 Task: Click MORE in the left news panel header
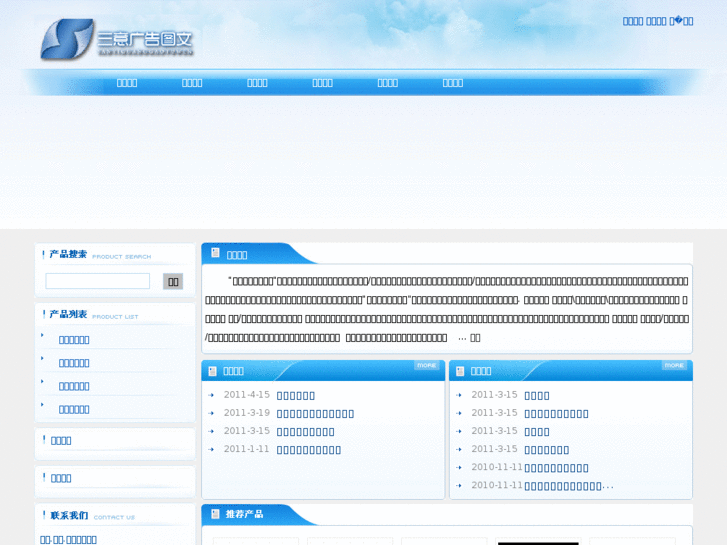[x=427, y=365]
